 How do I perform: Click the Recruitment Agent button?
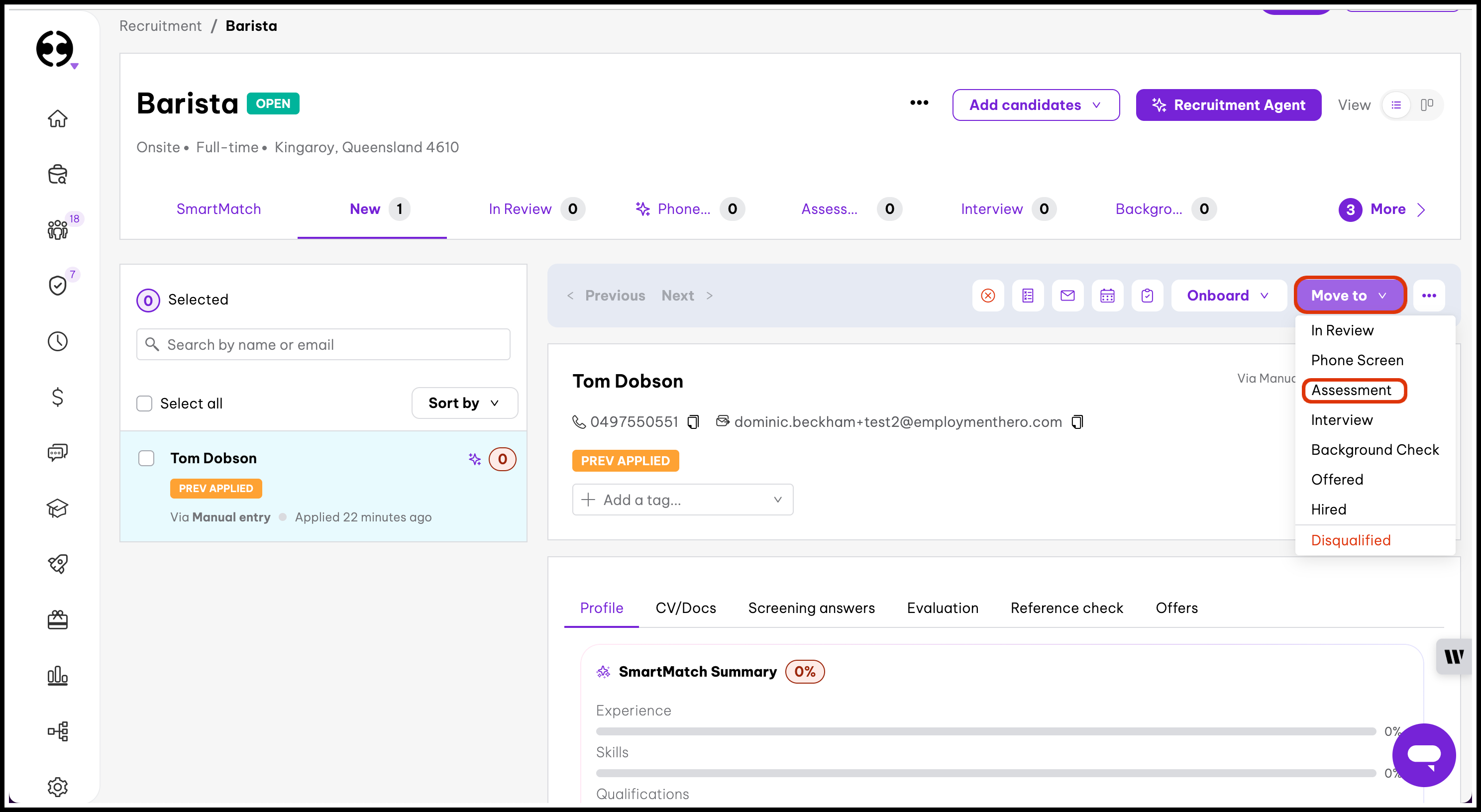[1228, 104]
